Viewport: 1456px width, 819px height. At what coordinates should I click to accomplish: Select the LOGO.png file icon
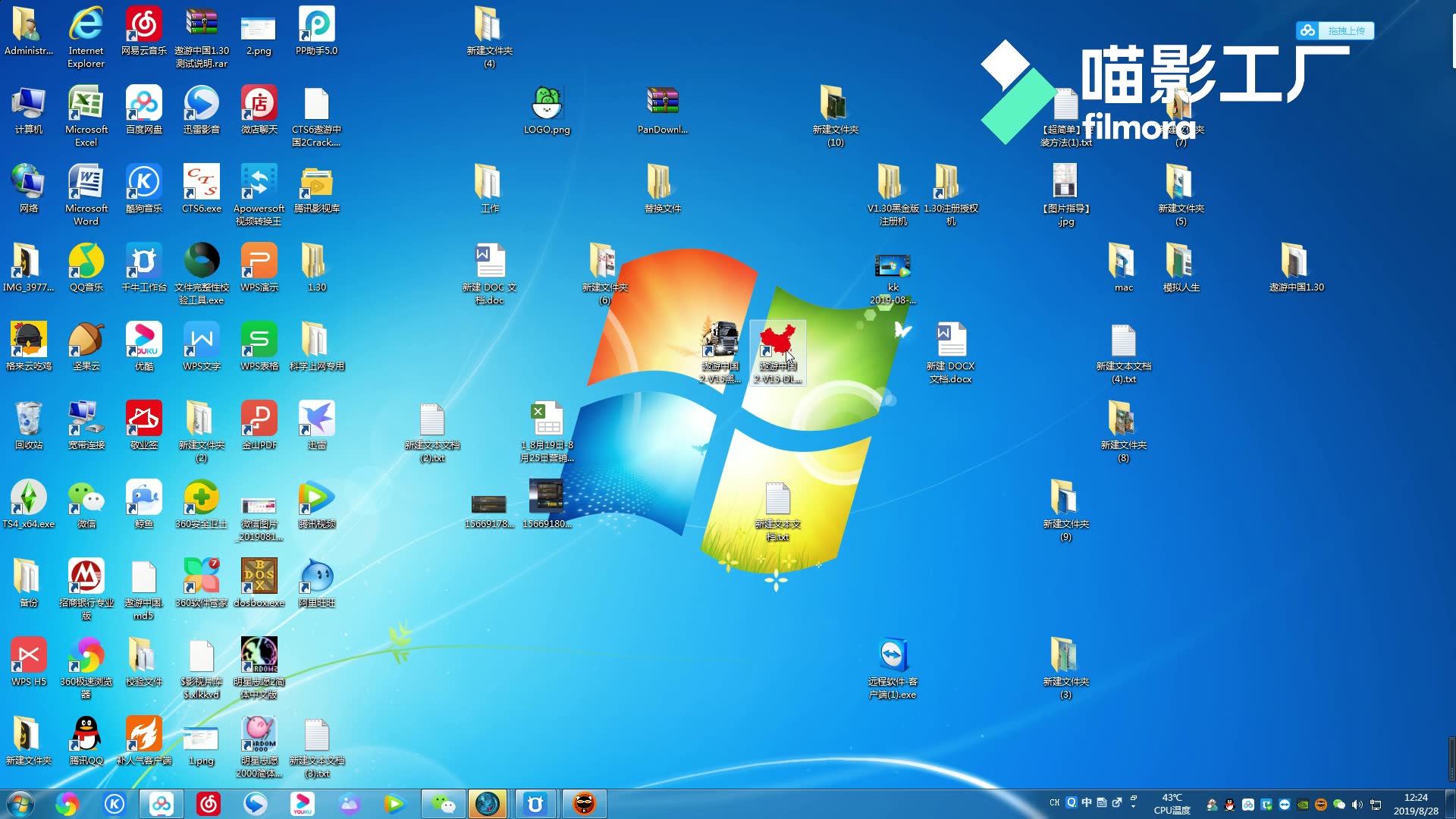pyautogui.click(x=547, y=110)
